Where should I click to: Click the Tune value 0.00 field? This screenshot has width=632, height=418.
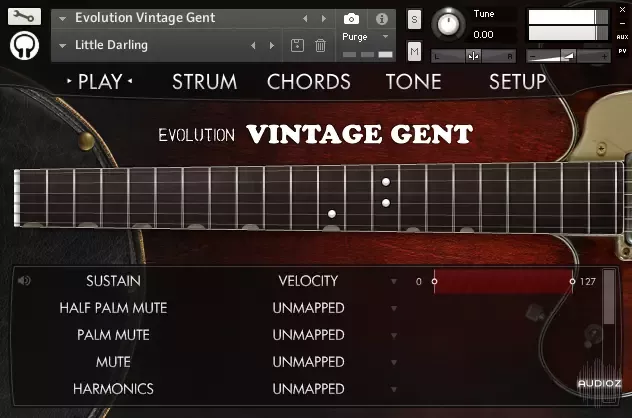[484, 35]
